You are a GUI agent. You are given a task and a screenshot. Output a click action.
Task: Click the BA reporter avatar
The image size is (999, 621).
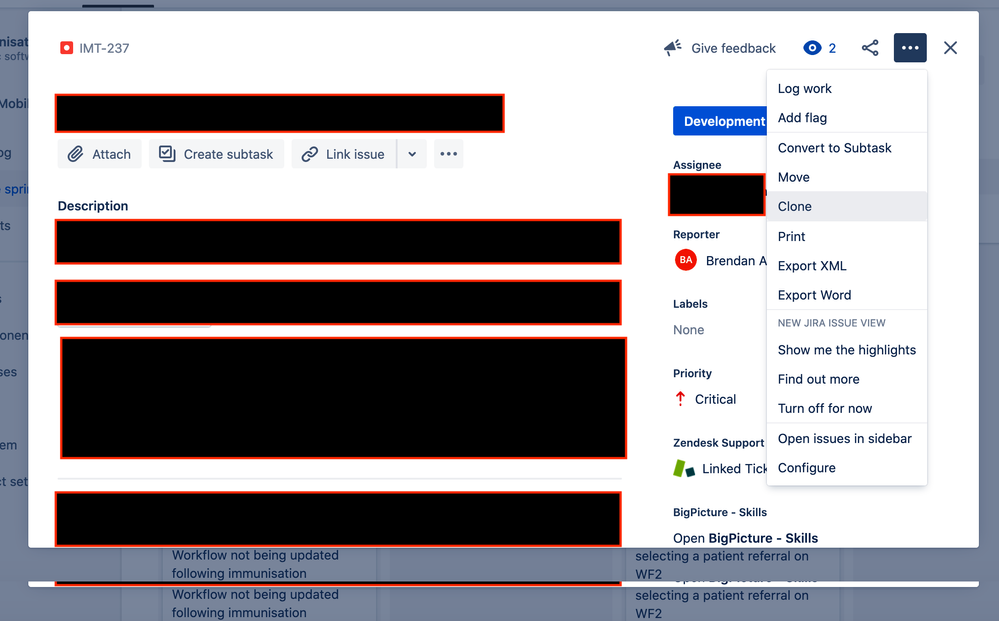tap(686, 260)
